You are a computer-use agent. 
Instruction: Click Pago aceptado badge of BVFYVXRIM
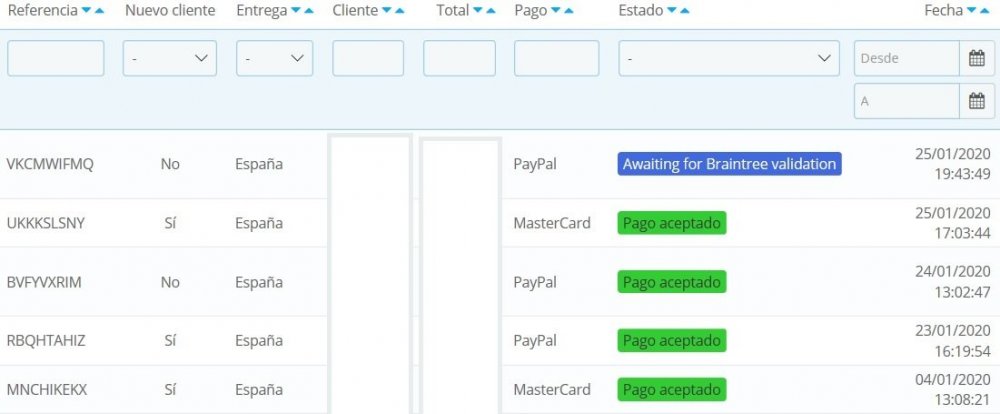[672, 282]
